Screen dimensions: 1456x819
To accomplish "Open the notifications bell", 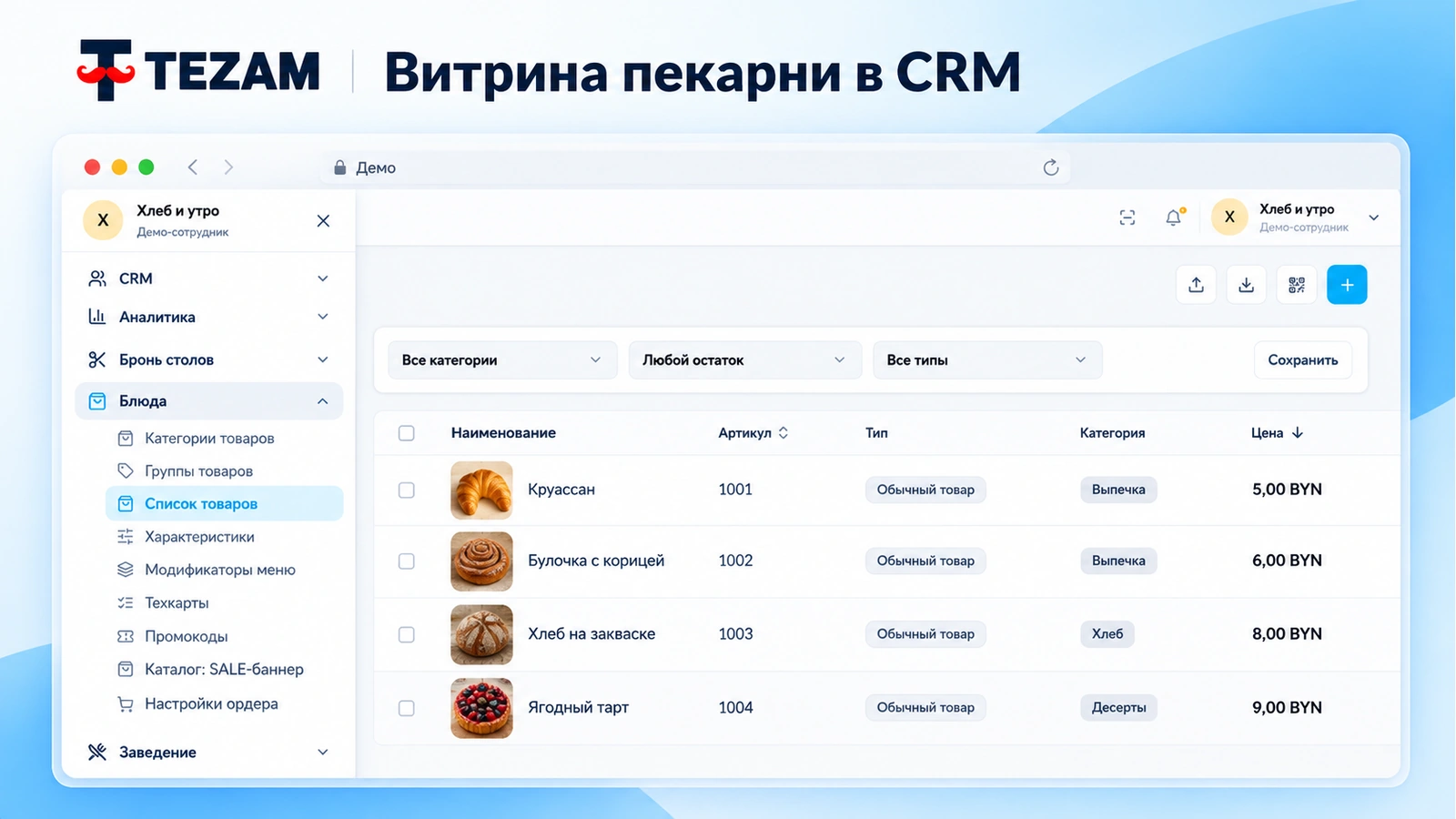I will (1174, 217).
